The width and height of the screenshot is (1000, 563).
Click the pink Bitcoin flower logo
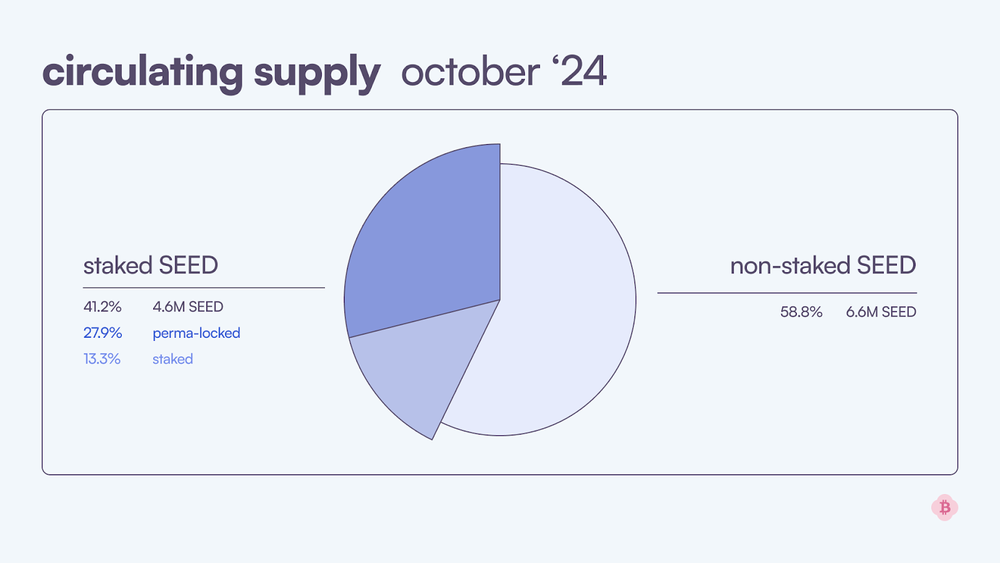pos(945,508)
